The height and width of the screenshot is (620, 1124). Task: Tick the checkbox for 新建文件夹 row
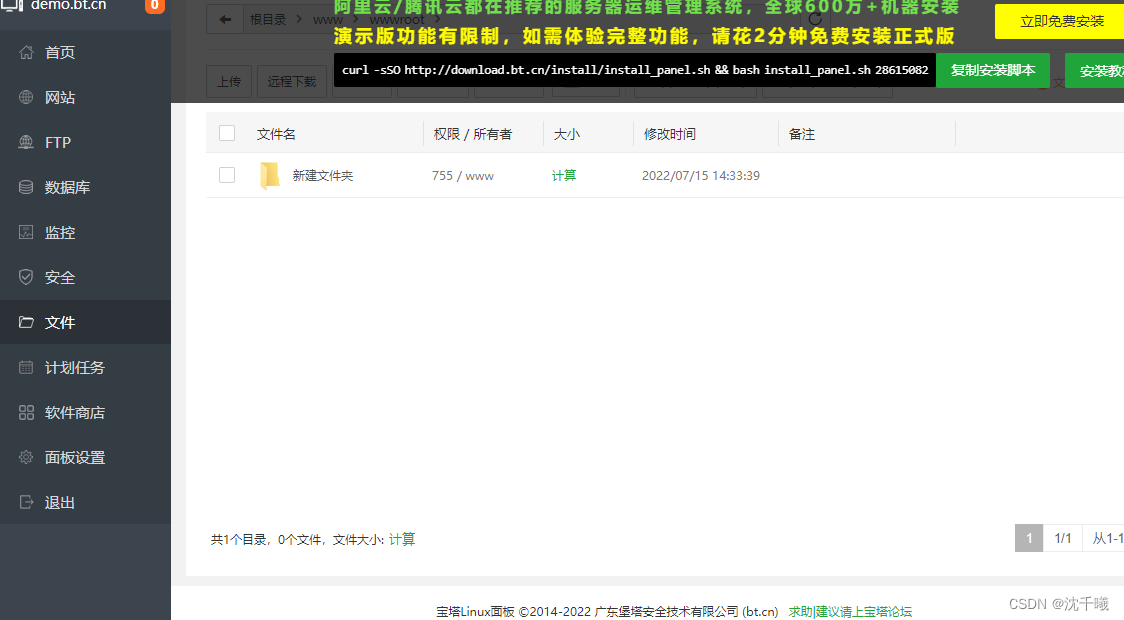pos(227,175)
